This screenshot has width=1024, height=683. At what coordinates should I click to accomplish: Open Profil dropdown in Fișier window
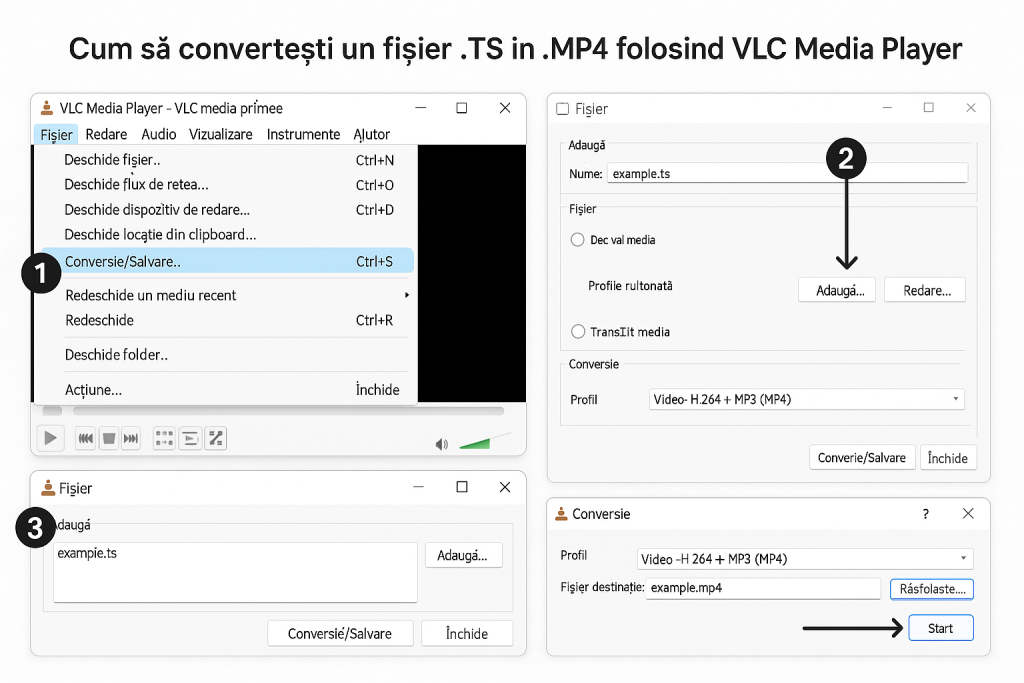coord(807,399)
